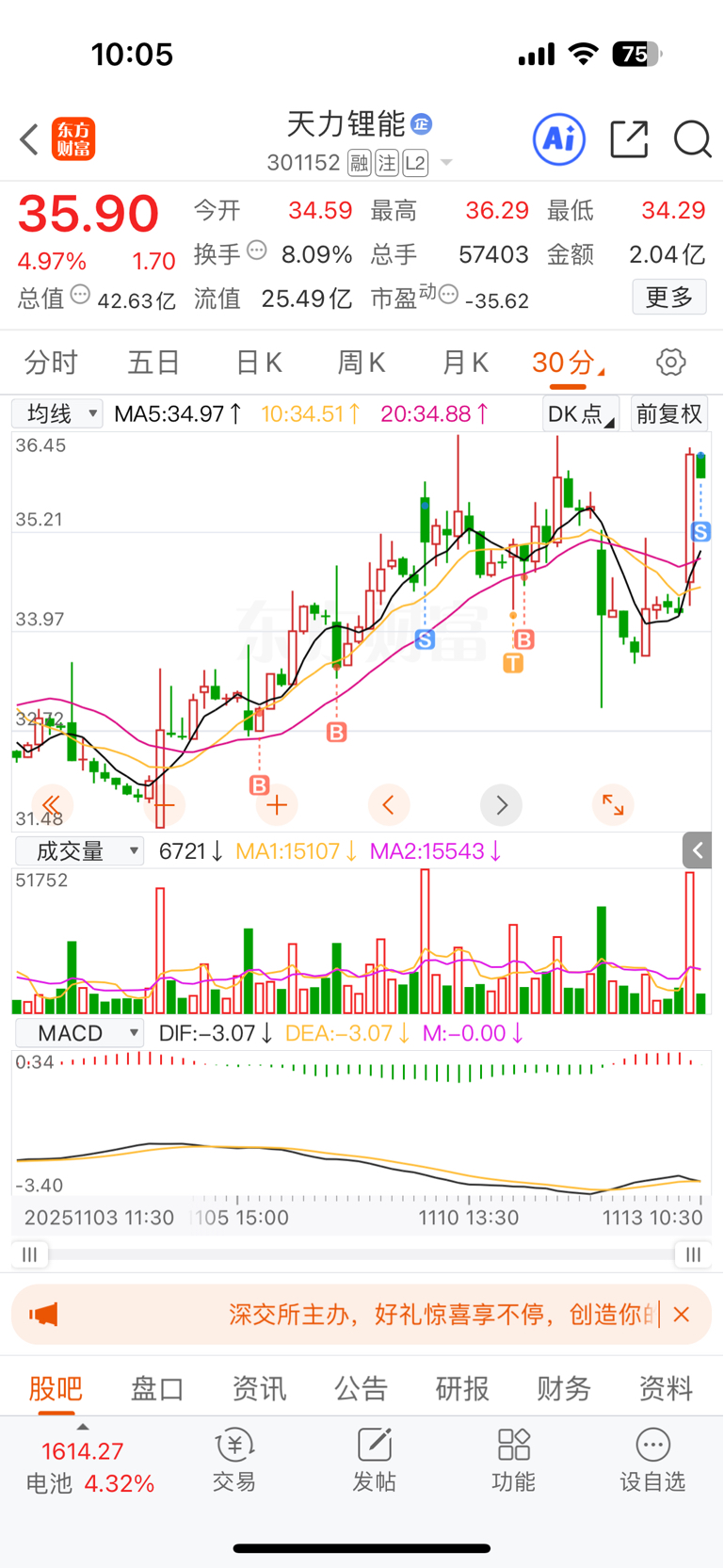Close the promotion banner with X
The width and height of the screenshot is (724, 1568).
682,1314
